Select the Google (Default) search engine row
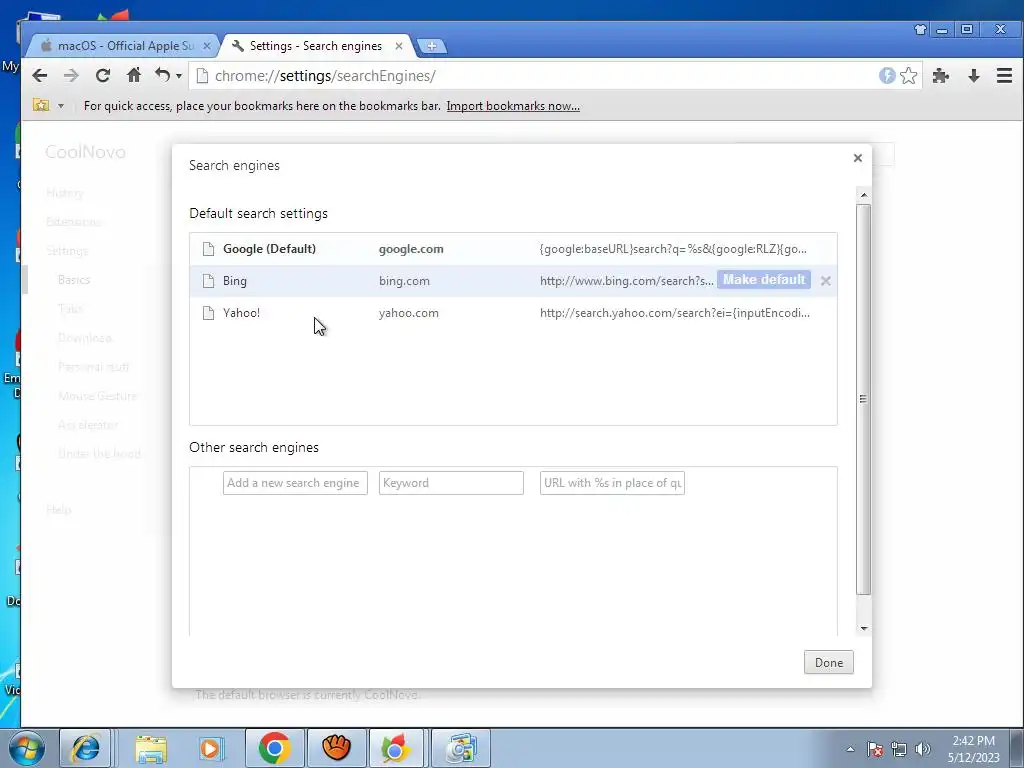This screenshot has height=768, width=1024. (x=513, y=249)
